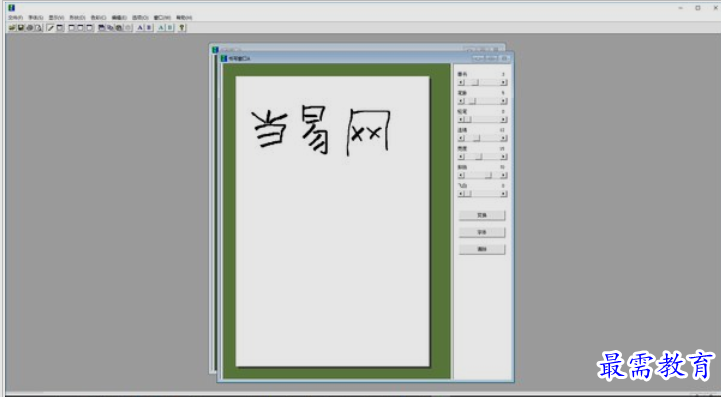The height and width of the screenshot is (397, 721).
Task: Click the window icon beside the pen tool
Action: pyautogui.click(x=60, y=28)
